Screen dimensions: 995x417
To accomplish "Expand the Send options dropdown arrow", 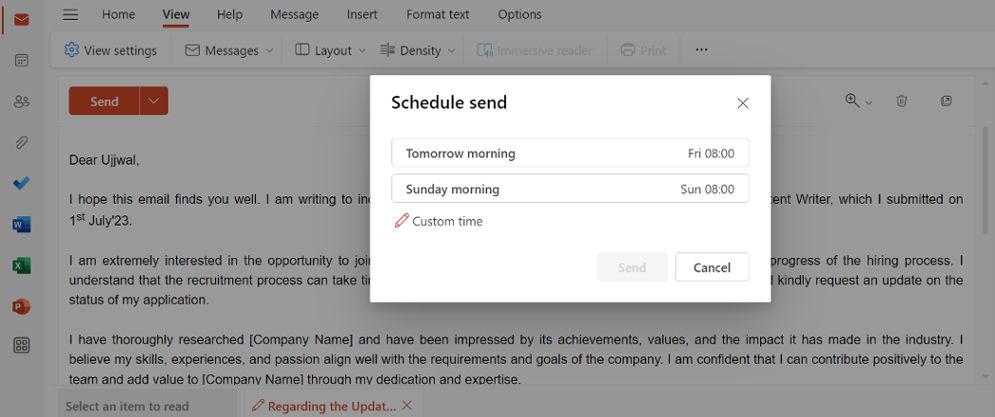I will click(x=154, y=101).
